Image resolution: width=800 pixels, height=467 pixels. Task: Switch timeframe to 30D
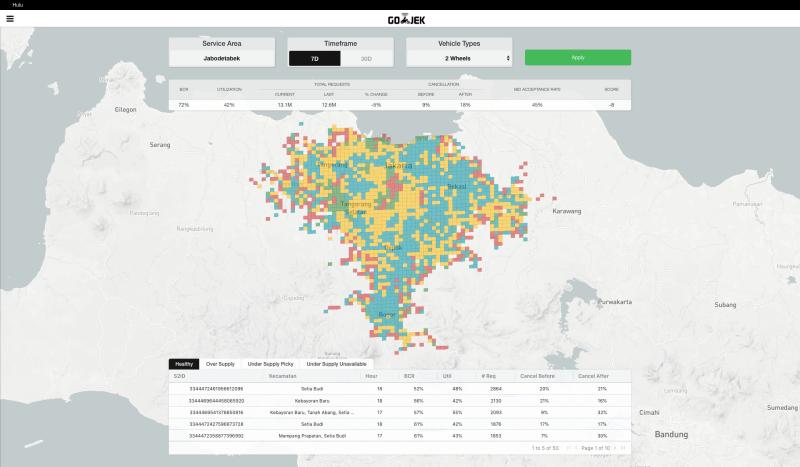(366, 59)
